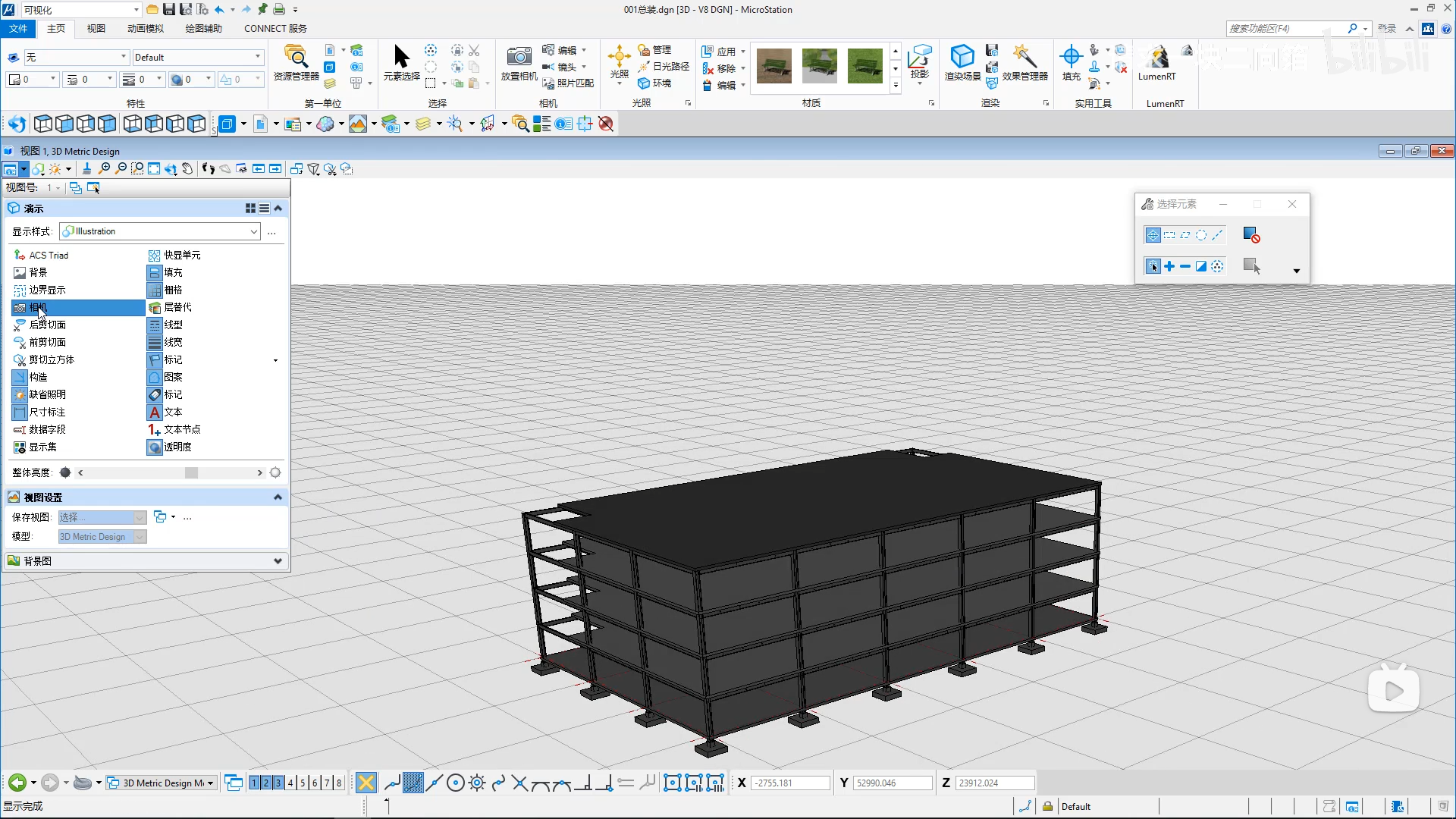This screenshot has height=819, width=1456.
Task: Open the File (文件) menu tab
Action: coord(18,28)
